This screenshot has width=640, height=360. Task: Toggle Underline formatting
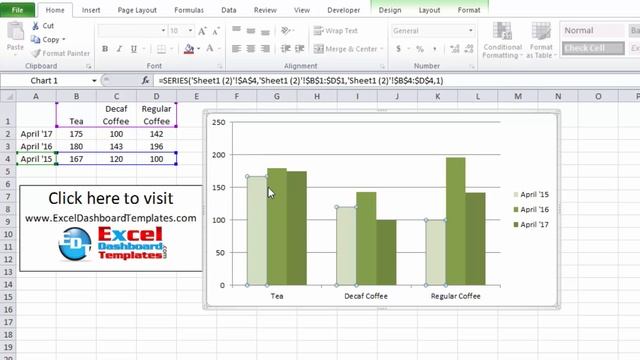pos(133,49)
